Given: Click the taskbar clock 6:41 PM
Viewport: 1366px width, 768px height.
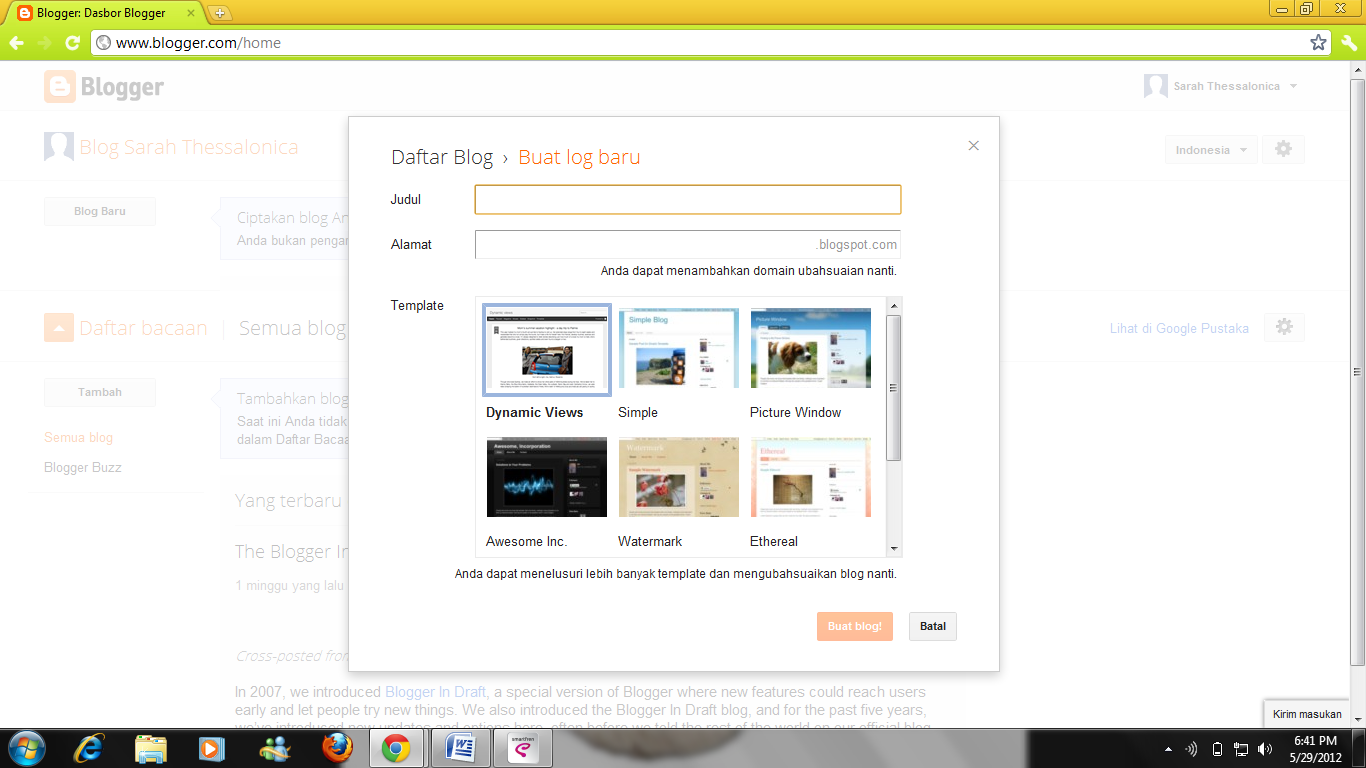Looking at the screenshot, I should point(1315,741).
